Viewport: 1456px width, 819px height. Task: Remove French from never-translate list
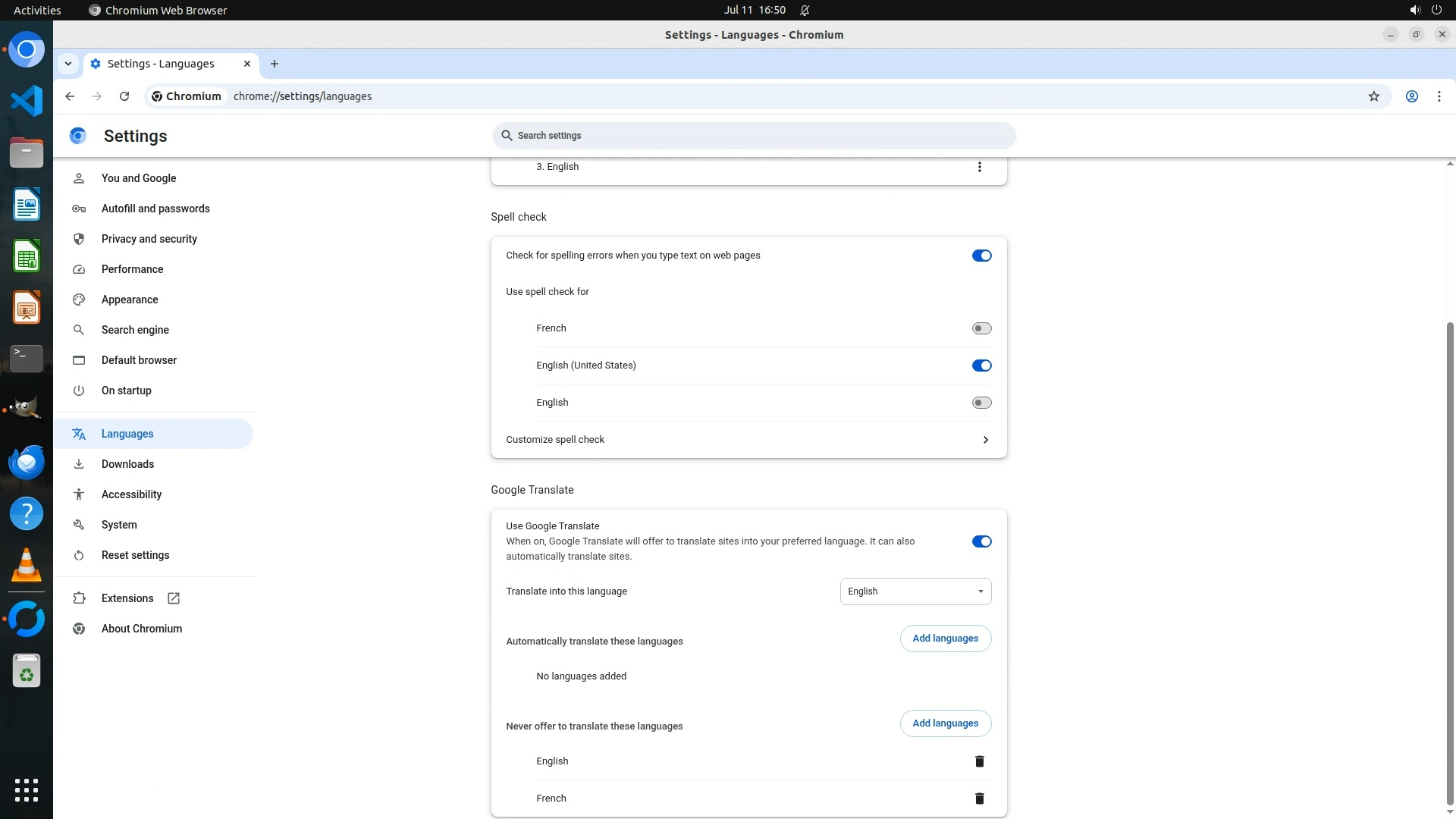[x=979, y=799]
